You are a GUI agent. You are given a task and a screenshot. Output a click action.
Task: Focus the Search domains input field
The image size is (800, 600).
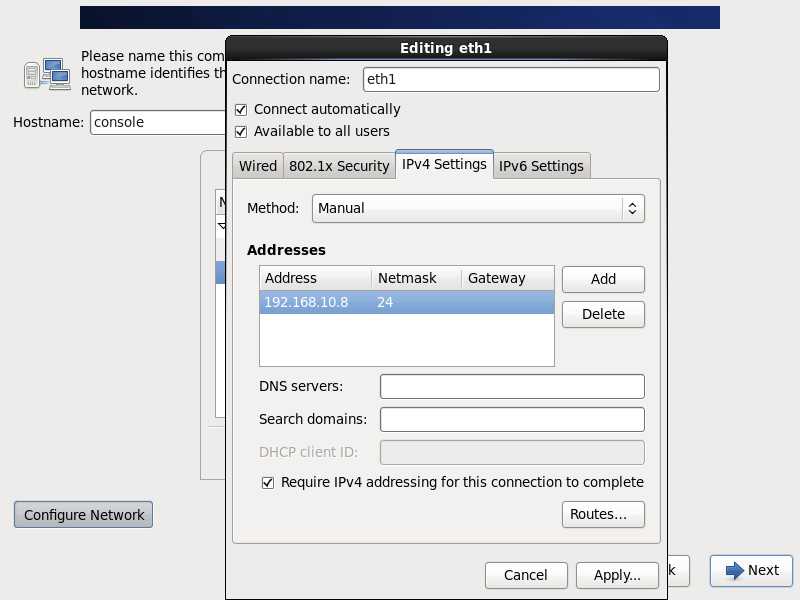point(512,419)
